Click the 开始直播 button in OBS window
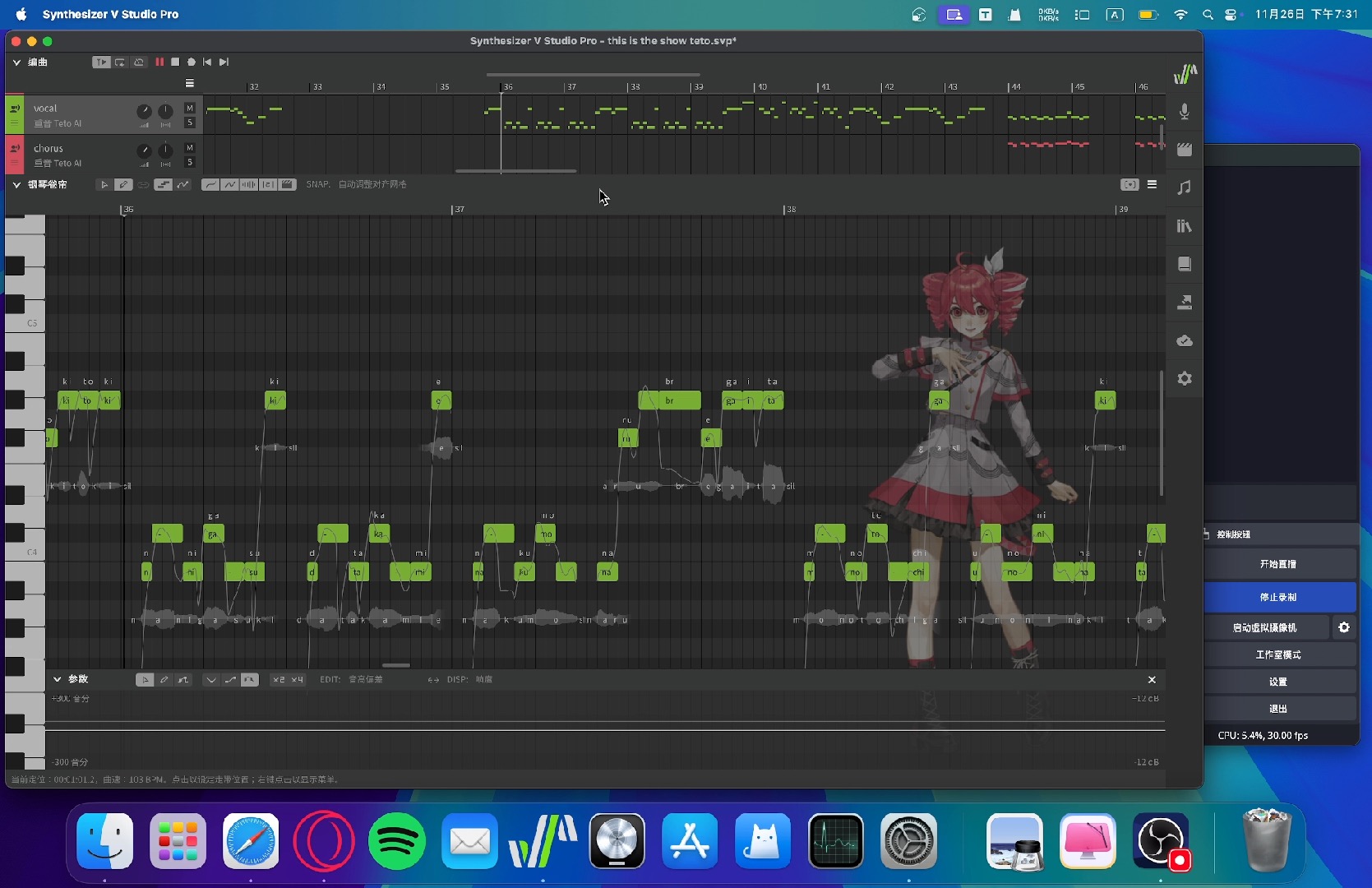1372x888 pixels. click(x=1280, y=564)
